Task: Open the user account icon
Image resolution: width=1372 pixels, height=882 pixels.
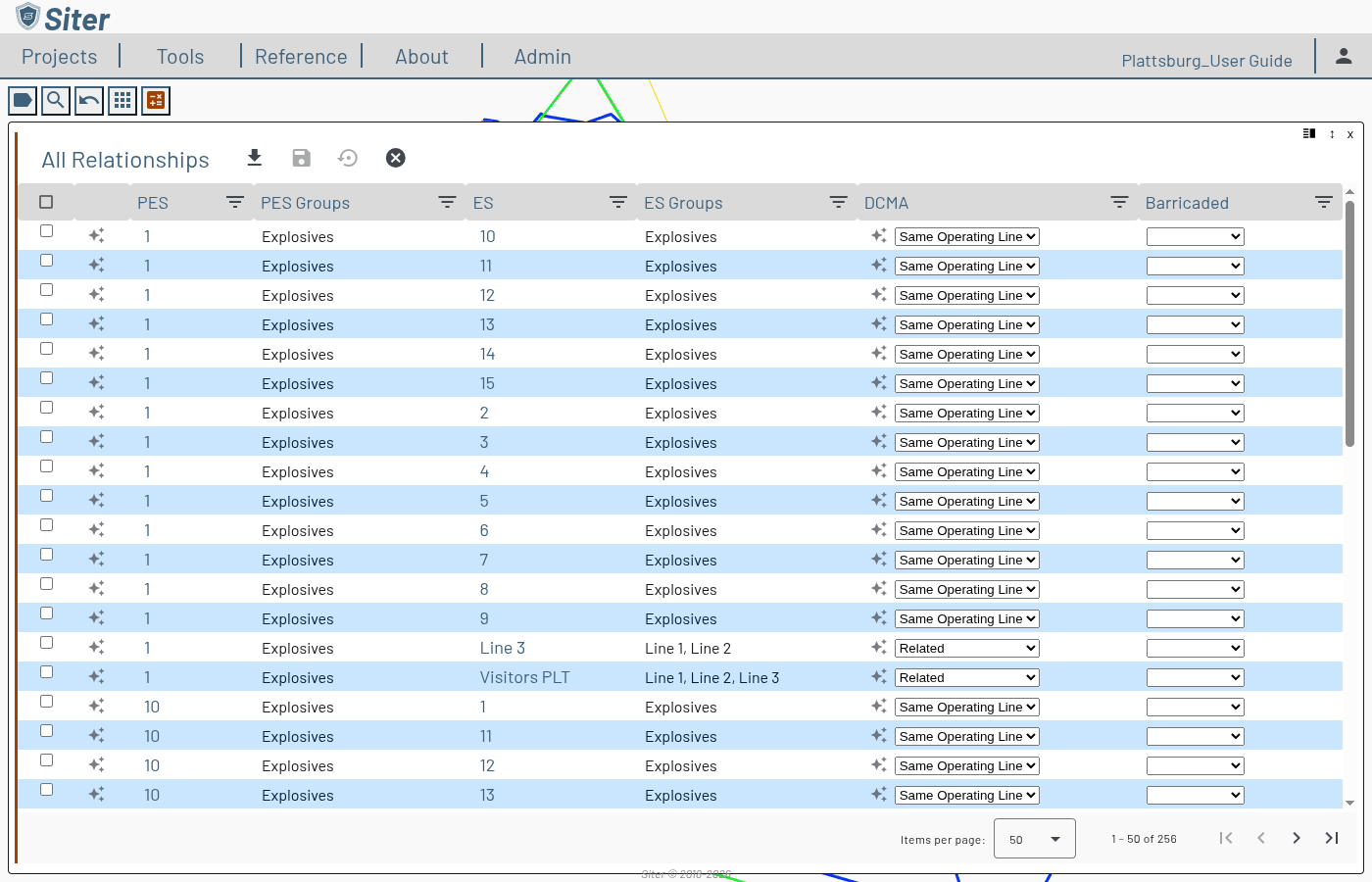Action: pyautogui.click(x=1344, y=56)
